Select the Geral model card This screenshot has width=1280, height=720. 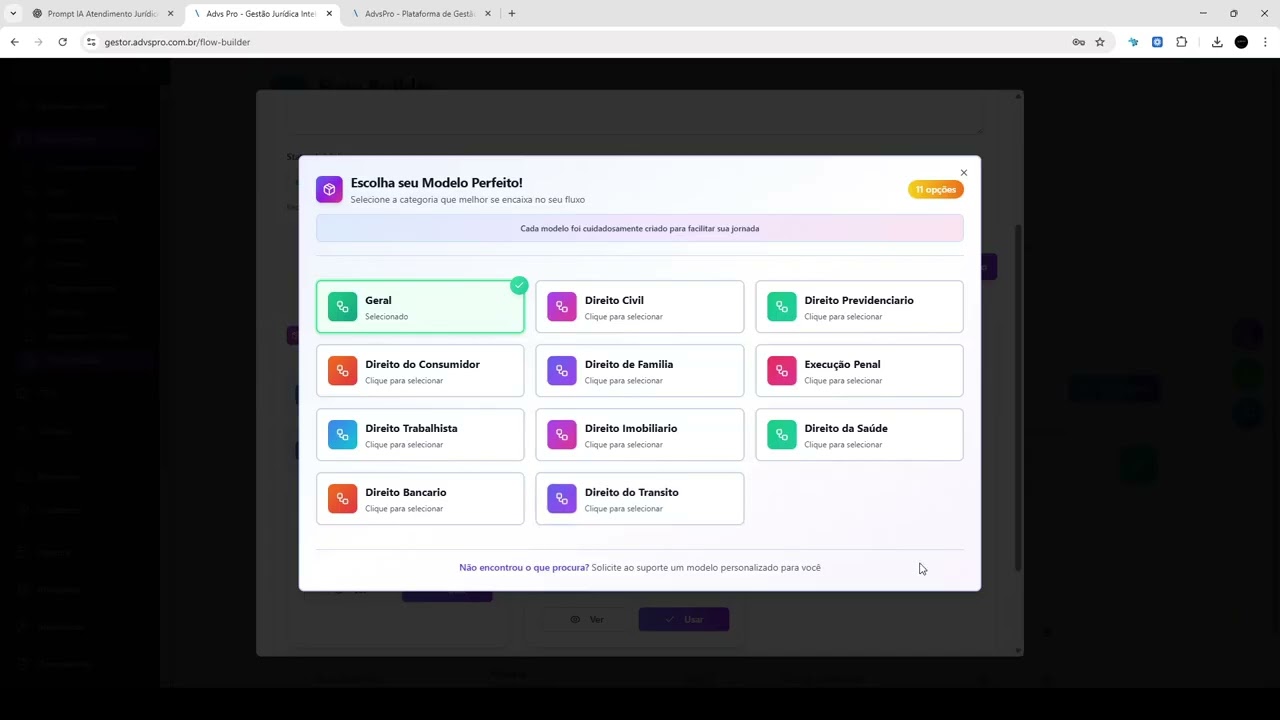(420, 307)
